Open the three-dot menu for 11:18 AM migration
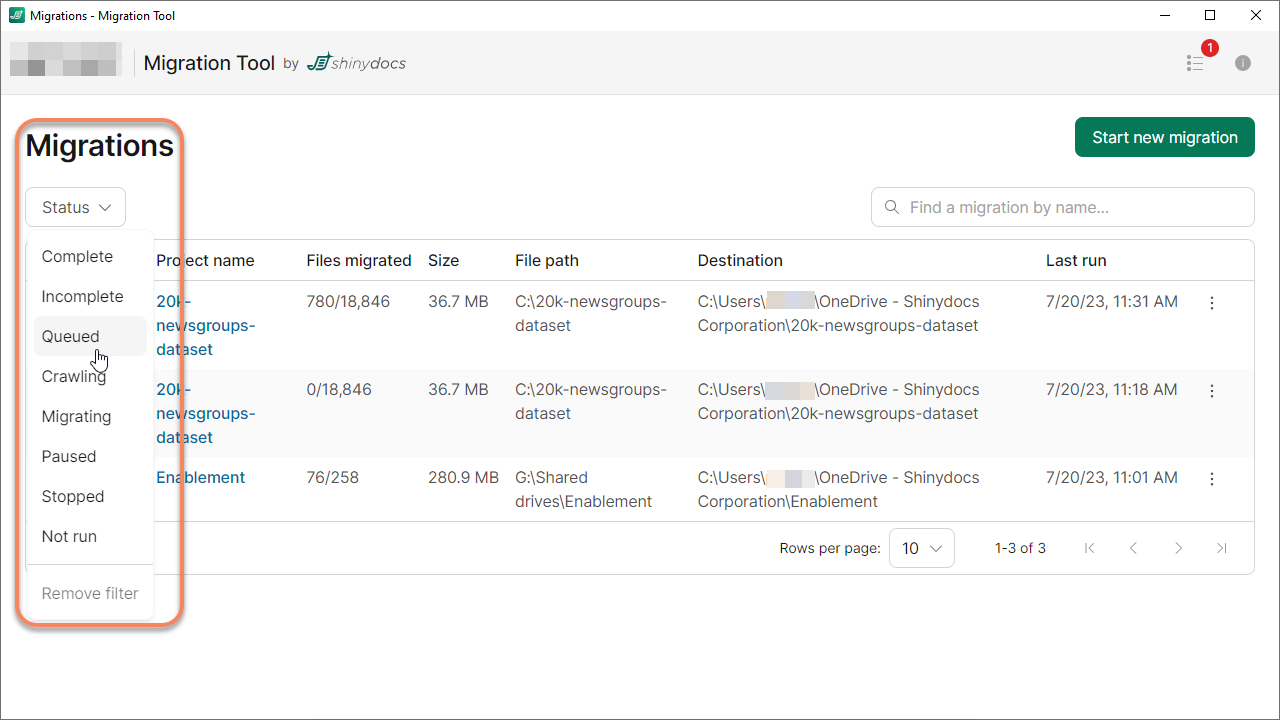1280x720 pixels. point(1212,391)
